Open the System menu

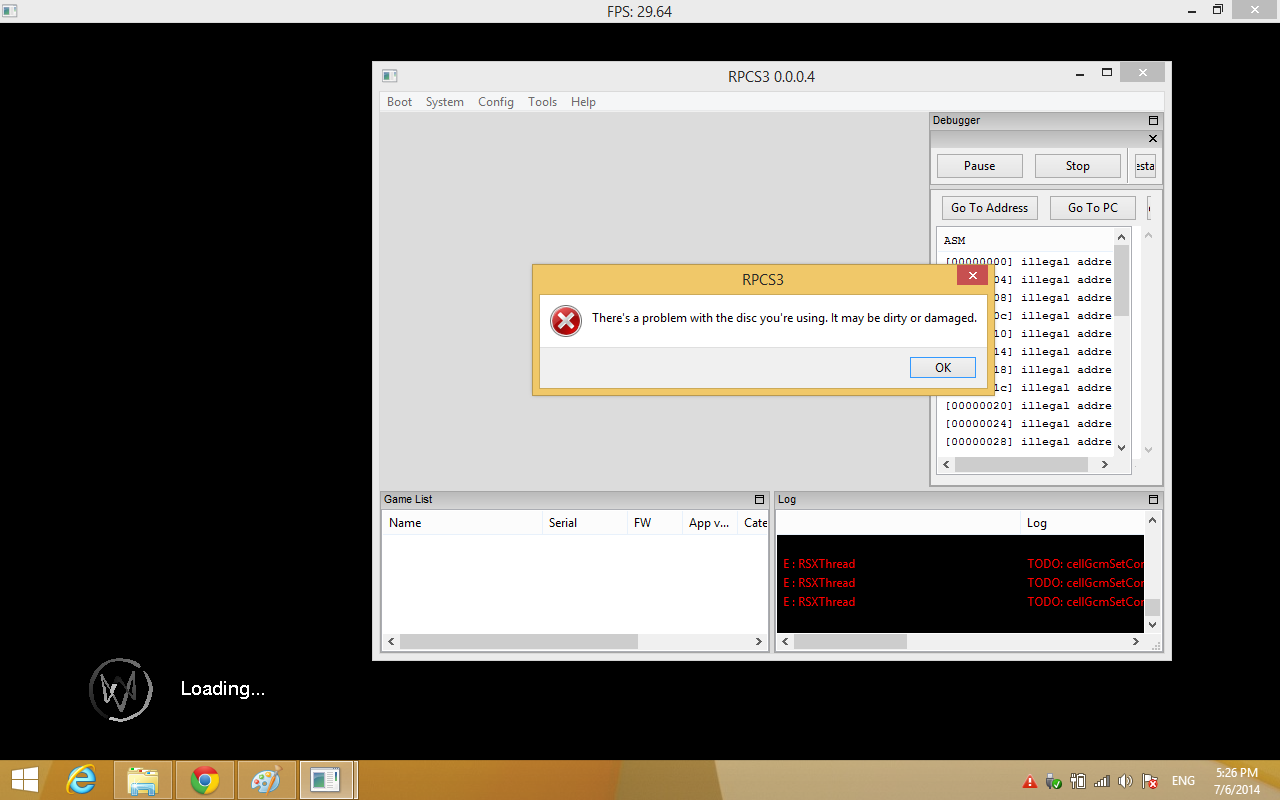[x=445, y=102]
